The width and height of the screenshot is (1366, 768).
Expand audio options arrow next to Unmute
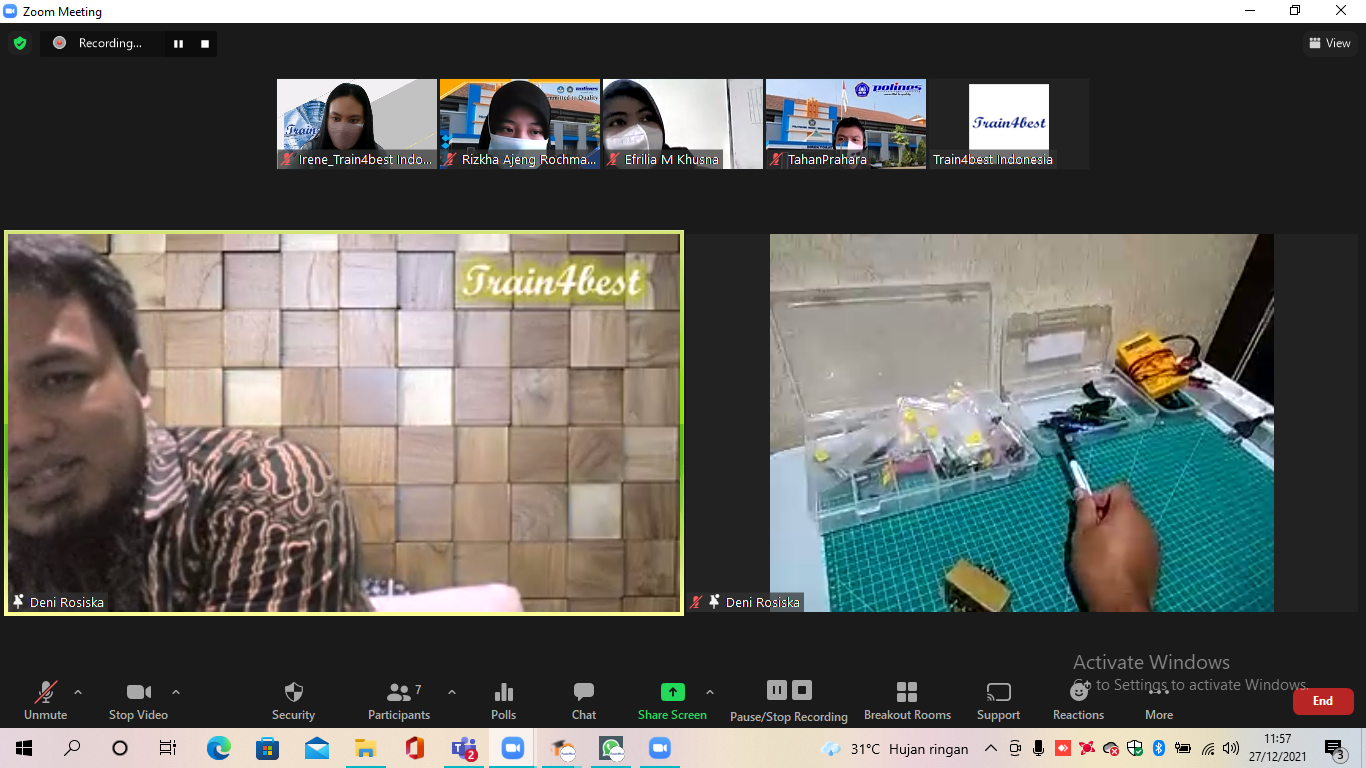click(78, 692)
